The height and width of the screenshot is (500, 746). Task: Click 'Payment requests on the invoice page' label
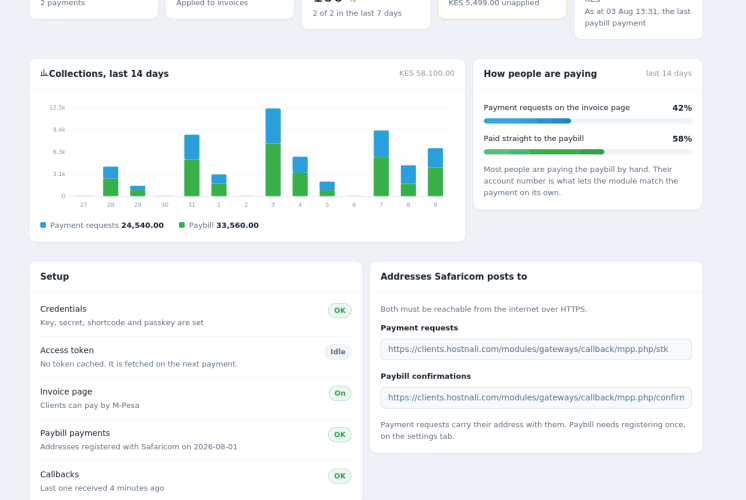557,108
